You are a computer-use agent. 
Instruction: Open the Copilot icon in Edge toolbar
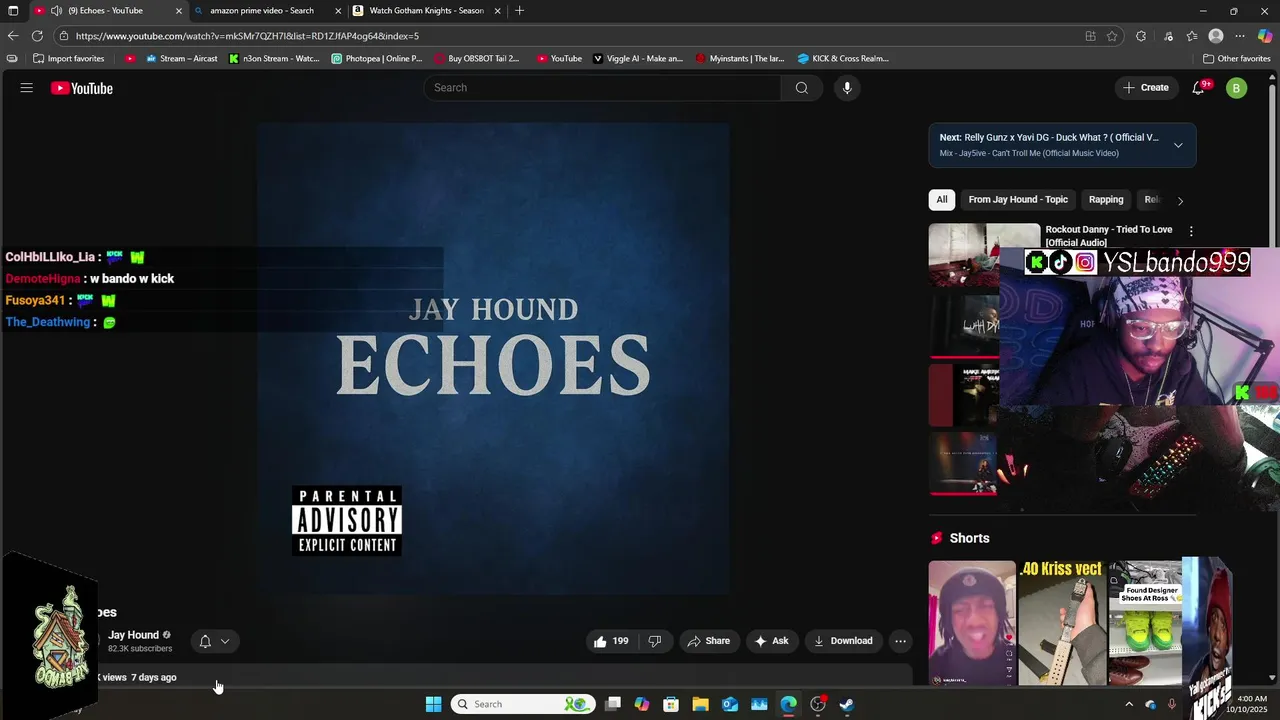click(1265, 36)
